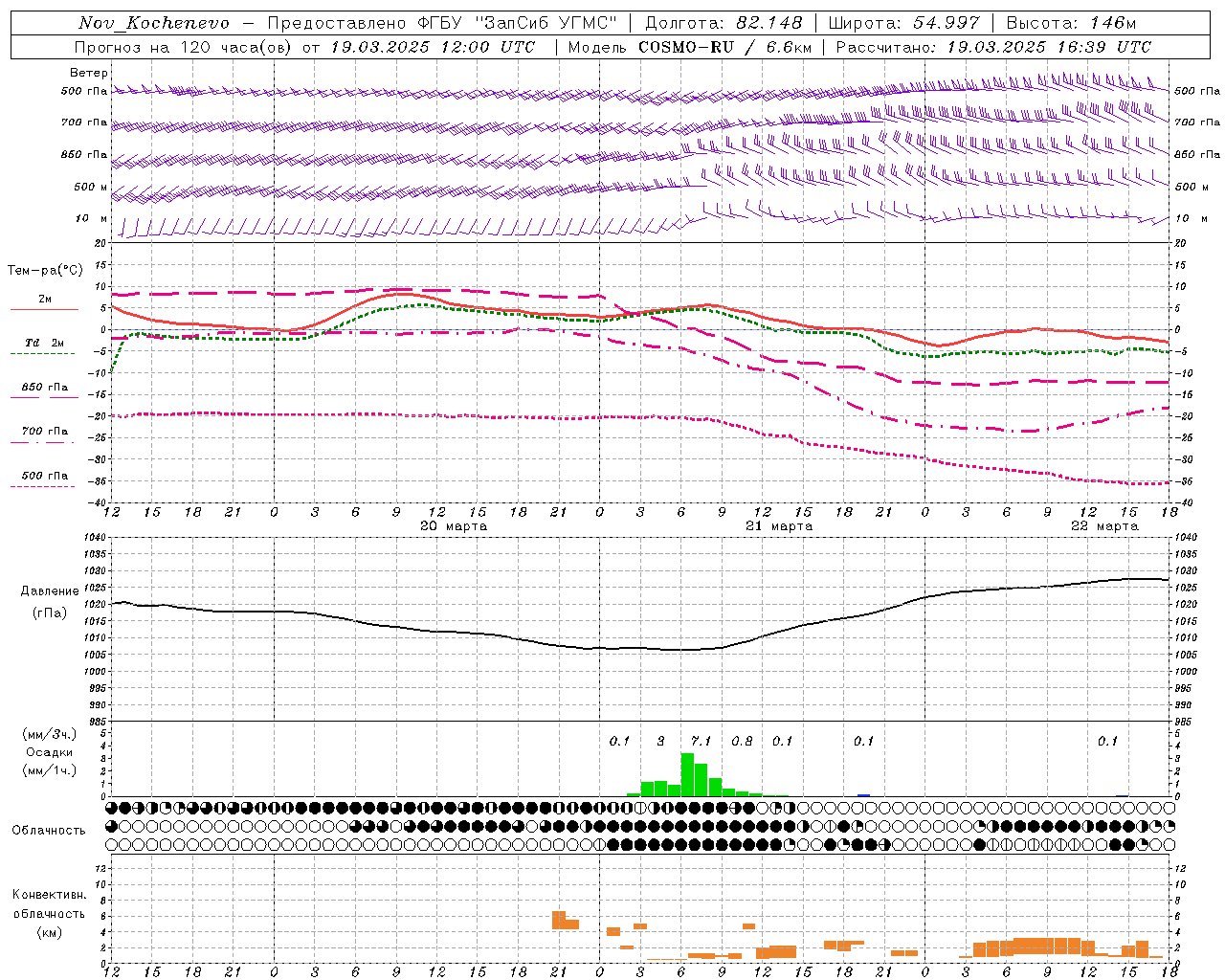Click the Прогноз на 120 часа(ов) text
This screenshot has width=1225, height=980.
[184, 47]
